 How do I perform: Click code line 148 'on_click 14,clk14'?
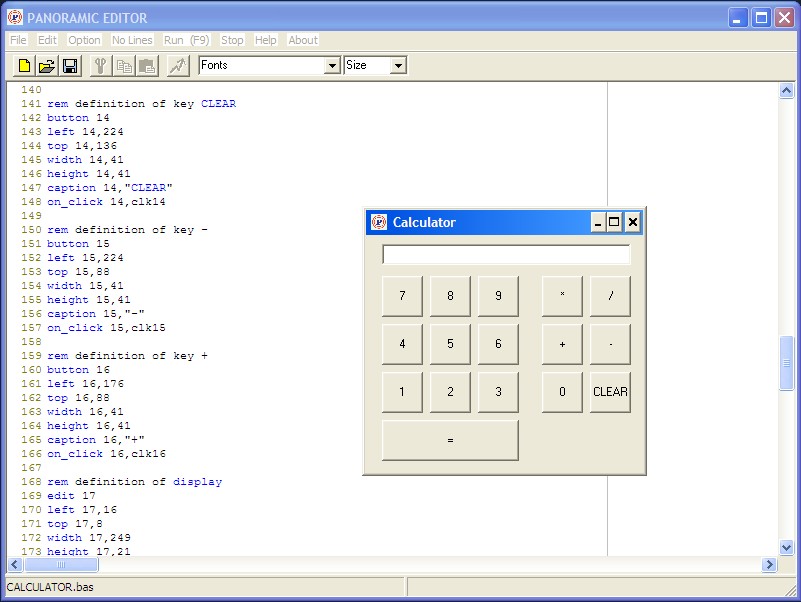tap(106, 202)
